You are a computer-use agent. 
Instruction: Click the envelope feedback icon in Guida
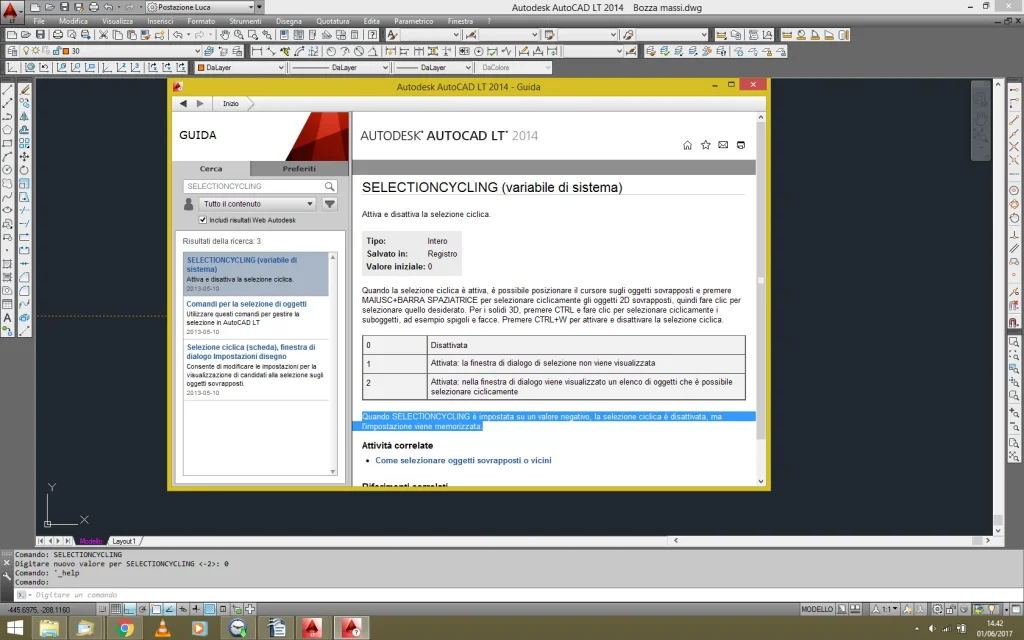click(723, 145)
